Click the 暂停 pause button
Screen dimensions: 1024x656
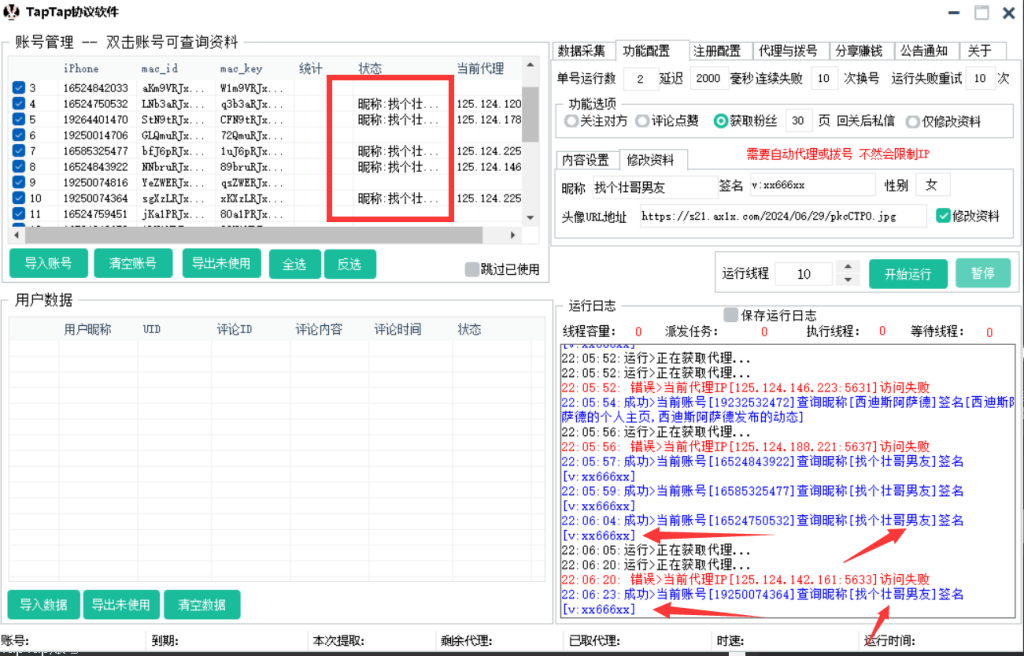(983, 273)
